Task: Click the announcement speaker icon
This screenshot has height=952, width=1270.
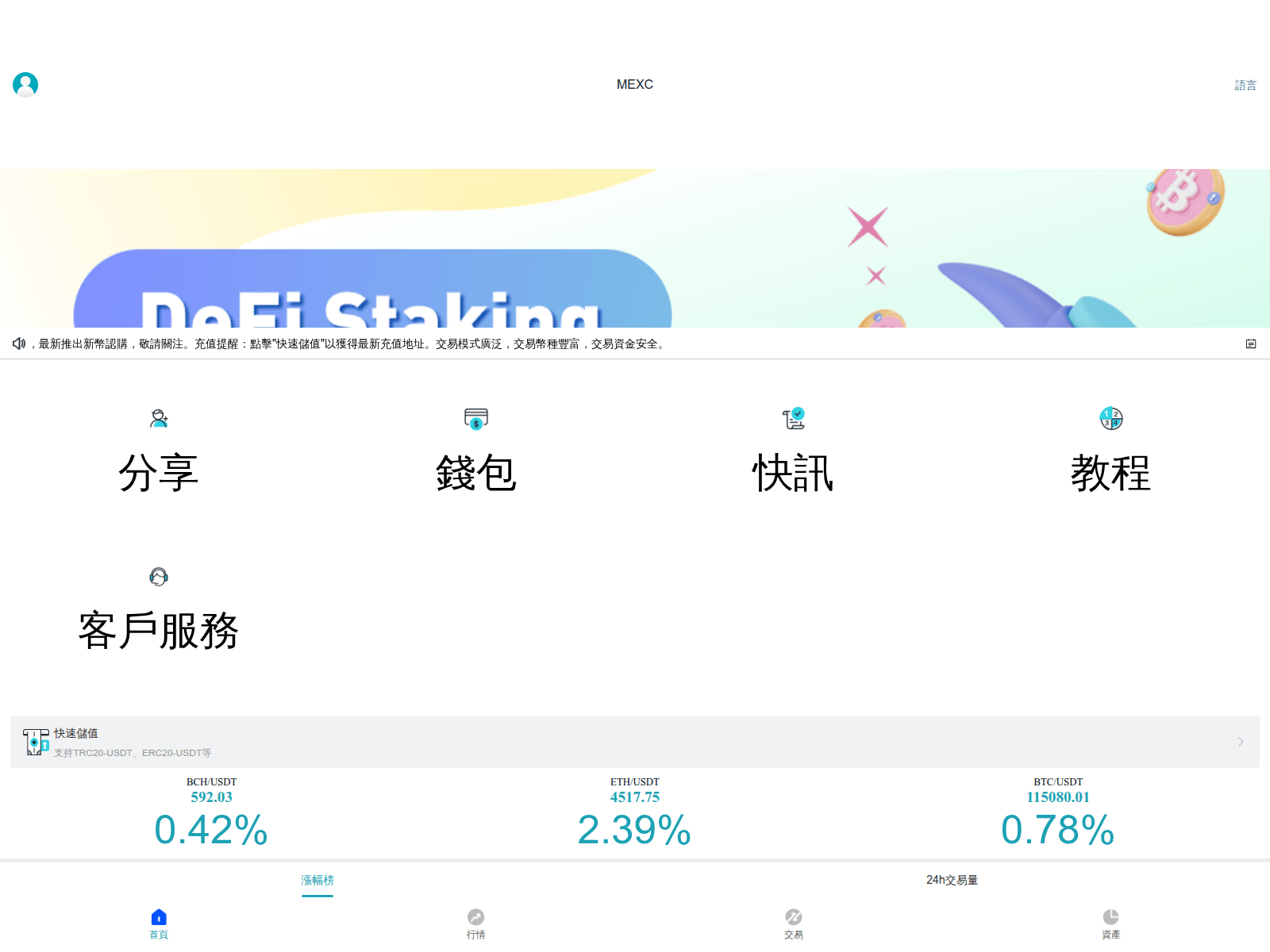Action: [19, 344]
